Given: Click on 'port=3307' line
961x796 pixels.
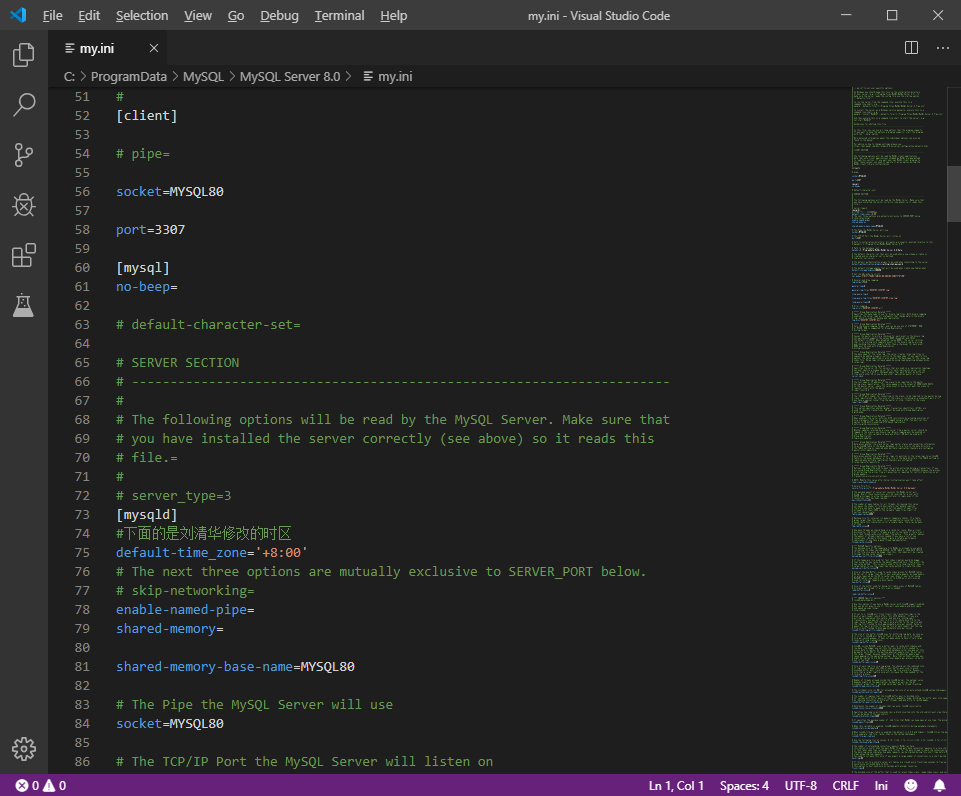Looking at the screenshot, I should point(150,230).
